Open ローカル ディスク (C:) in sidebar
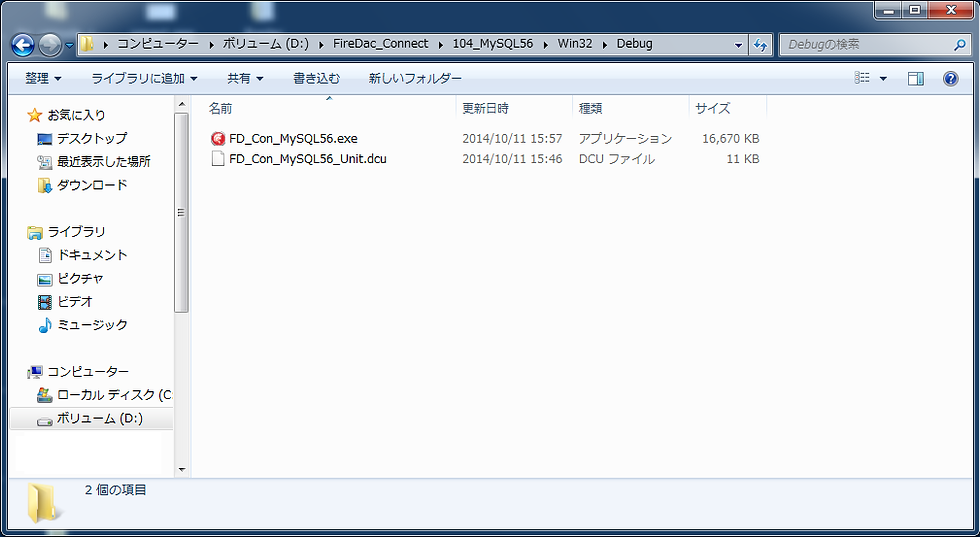Image resolution: width=980 pixels, height=537 pixels. point(114,395)
